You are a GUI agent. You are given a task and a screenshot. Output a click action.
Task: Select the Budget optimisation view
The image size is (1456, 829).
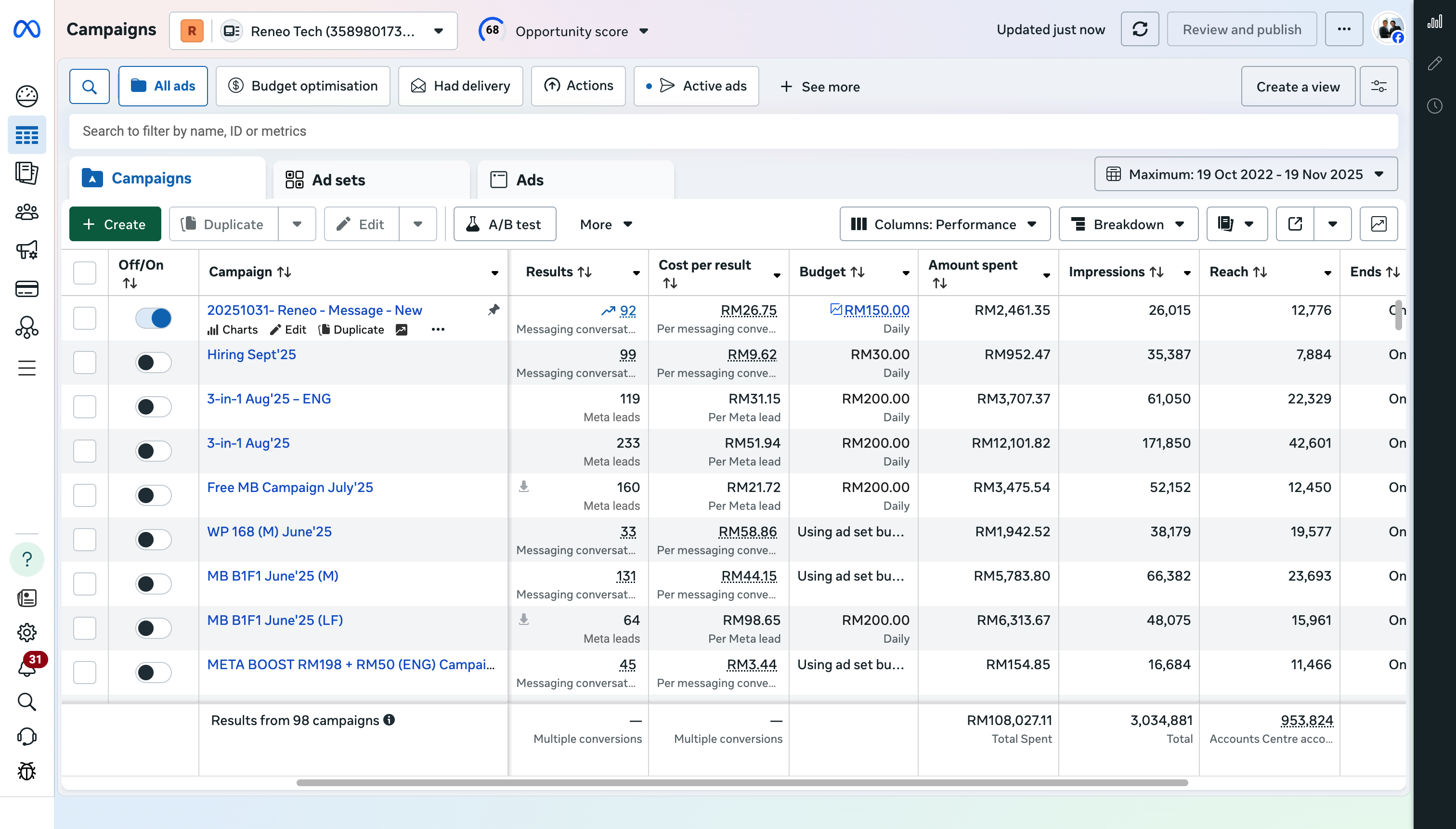(303, 86)
